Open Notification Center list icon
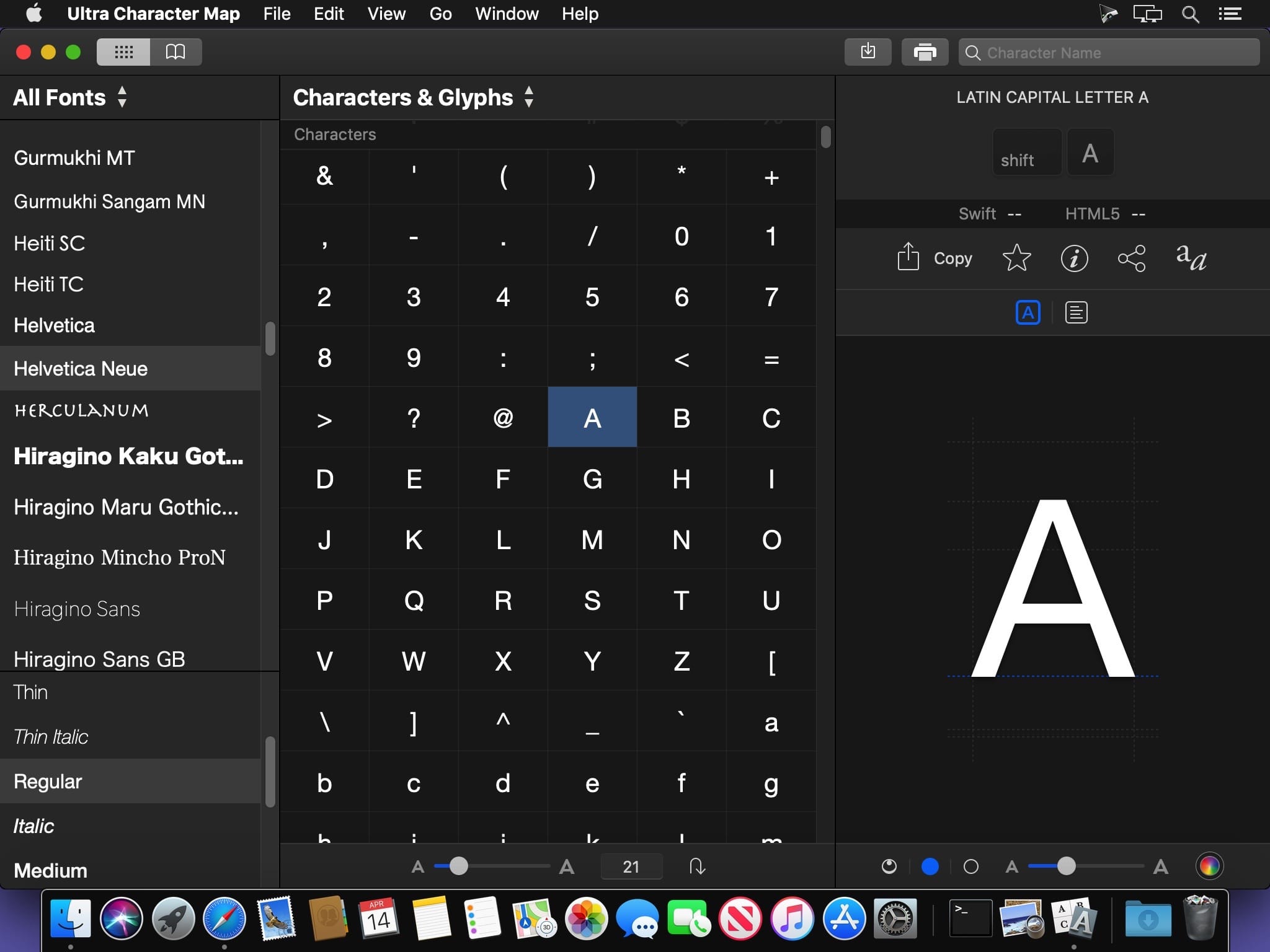 point(1230,14)
